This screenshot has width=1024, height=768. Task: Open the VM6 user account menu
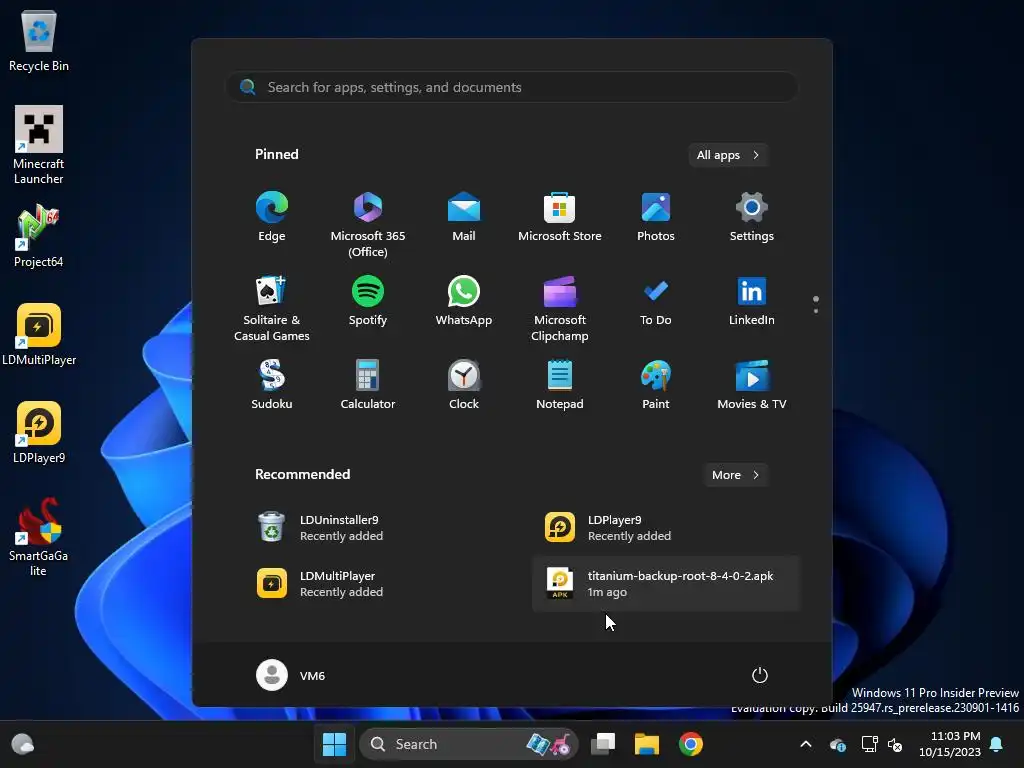coord(291,675)
